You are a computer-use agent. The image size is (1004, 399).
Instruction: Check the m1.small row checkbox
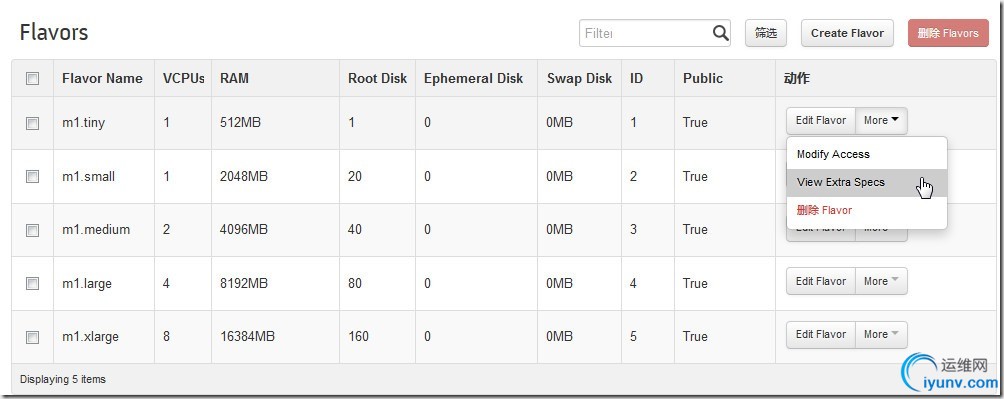[x=32, y=176]
